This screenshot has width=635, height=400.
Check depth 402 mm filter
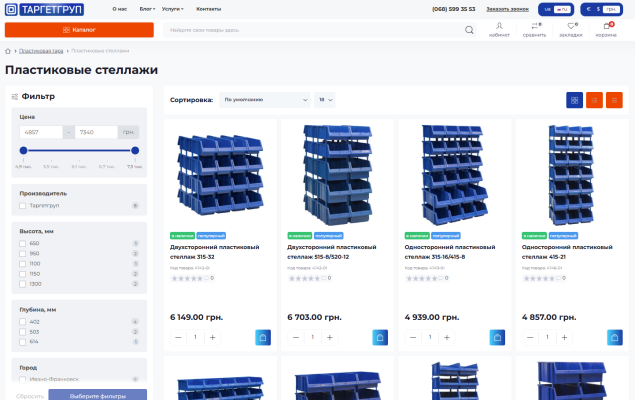(23, 322)
